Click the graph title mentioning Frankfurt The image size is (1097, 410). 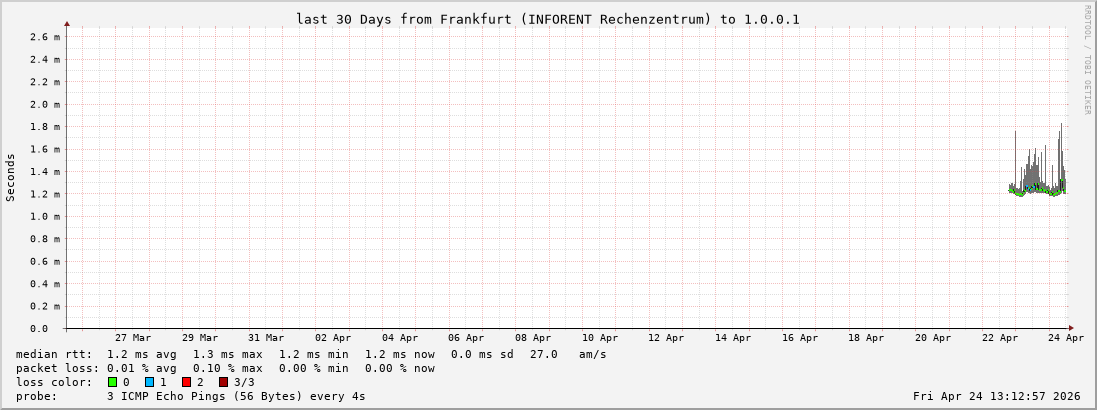(547, 19)
